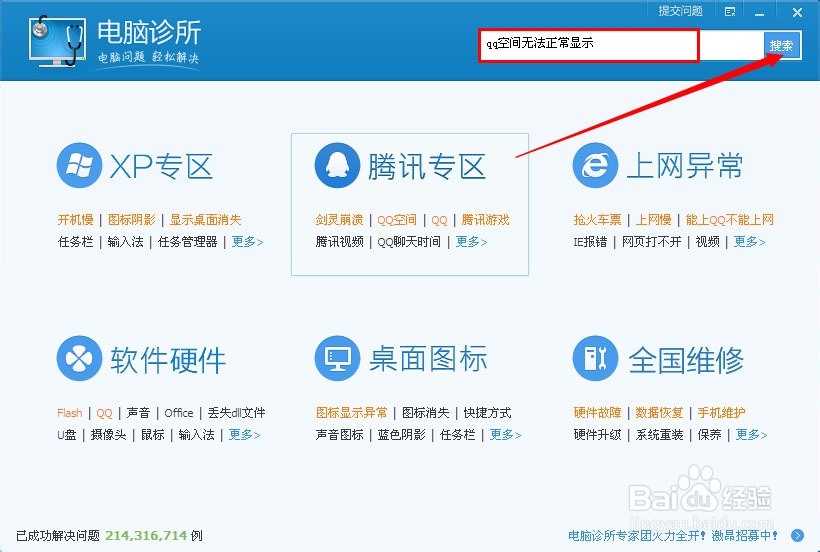This screenshot has height=552, width=820.
Task: Open the XP专区 Windows logo icon
Action: pos(79,165)
